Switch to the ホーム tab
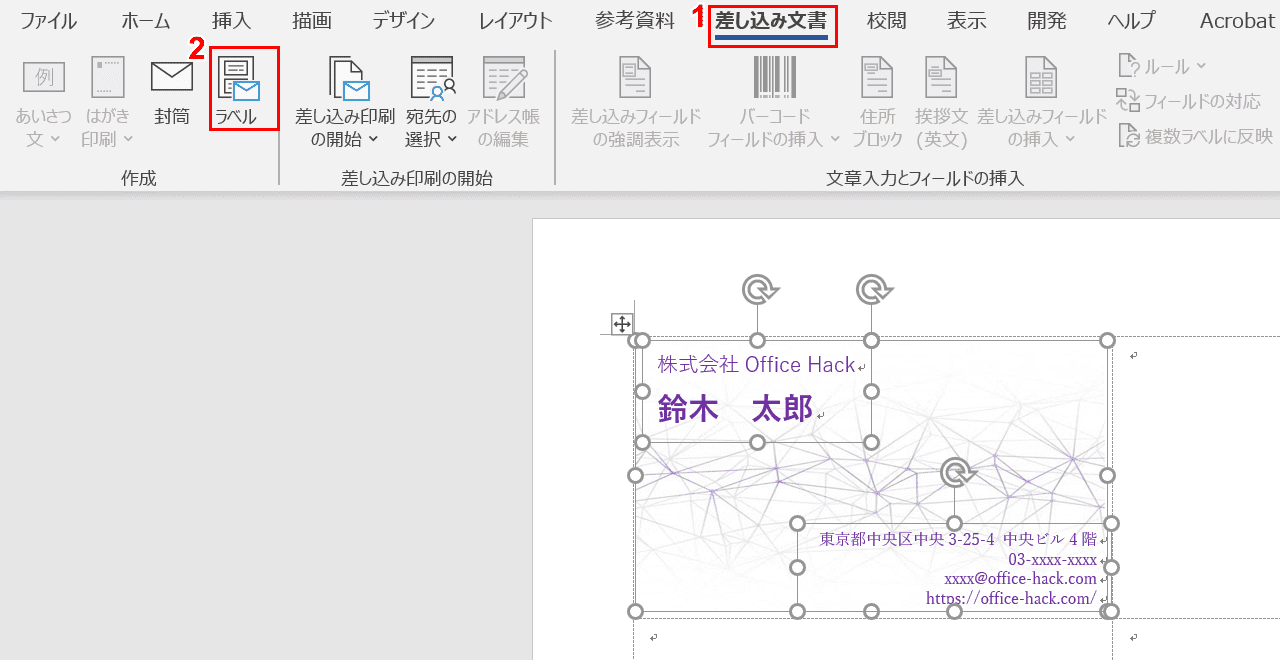 tap(146, 21)
